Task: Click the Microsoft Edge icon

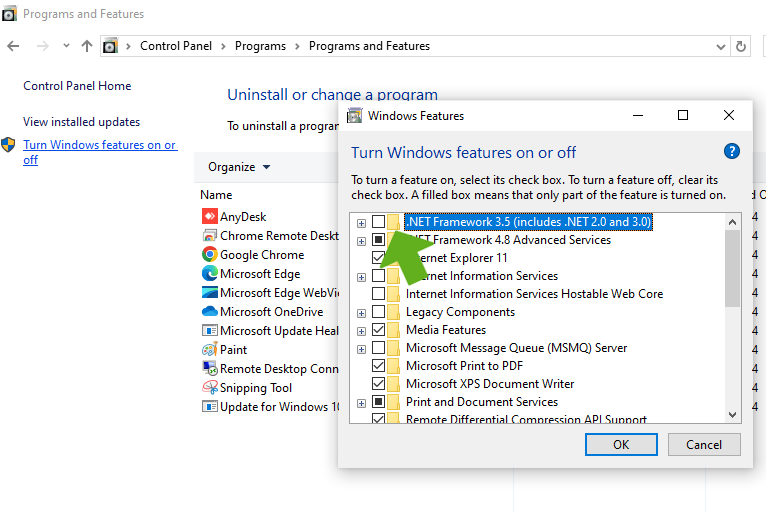Action: coord(209,274)
